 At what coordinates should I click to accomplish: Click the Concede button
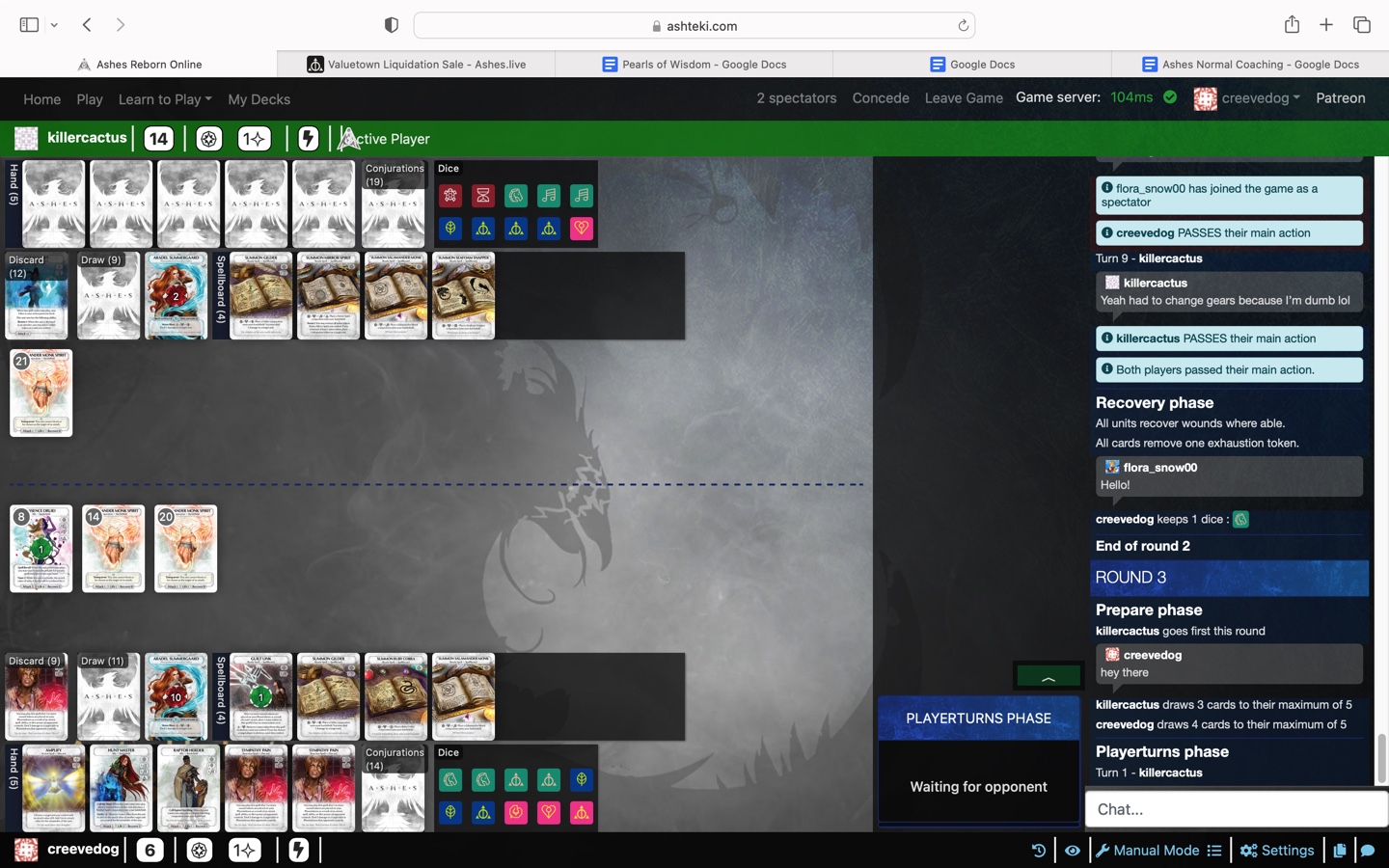[881, 98]
